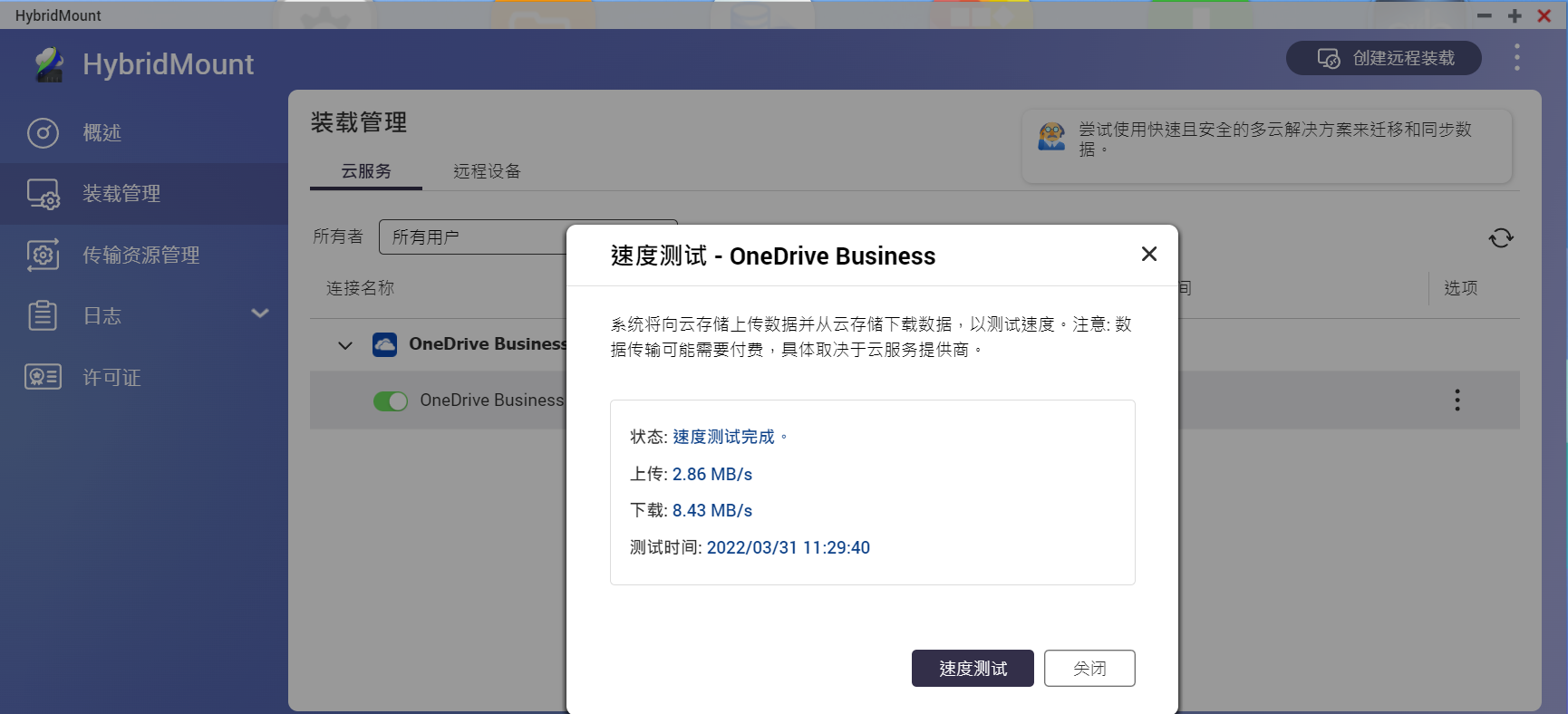The image size is (1568, 714).
Task: Select the Mount Management (装载管理) sidebar item
Action: (x=144, y=194)
